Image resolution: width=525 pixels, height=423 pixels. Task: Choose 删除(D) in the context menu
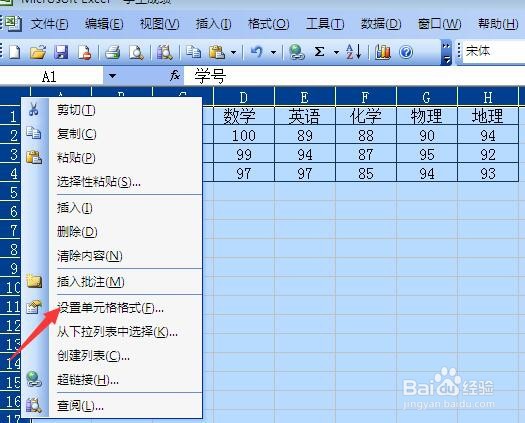(x=112, y=232)
